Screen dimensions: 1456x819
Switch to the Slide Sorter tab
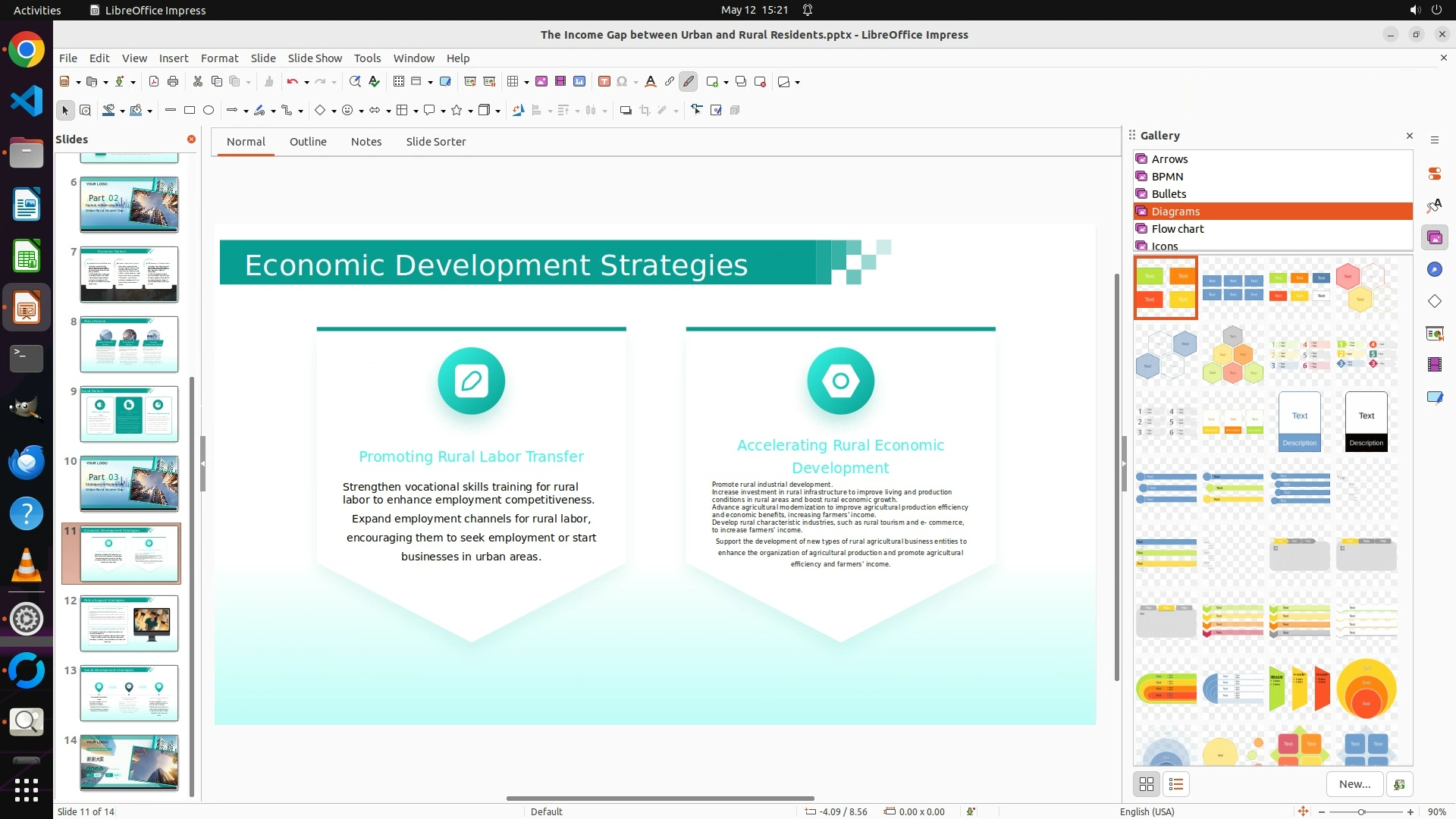(x=435, y=142)
